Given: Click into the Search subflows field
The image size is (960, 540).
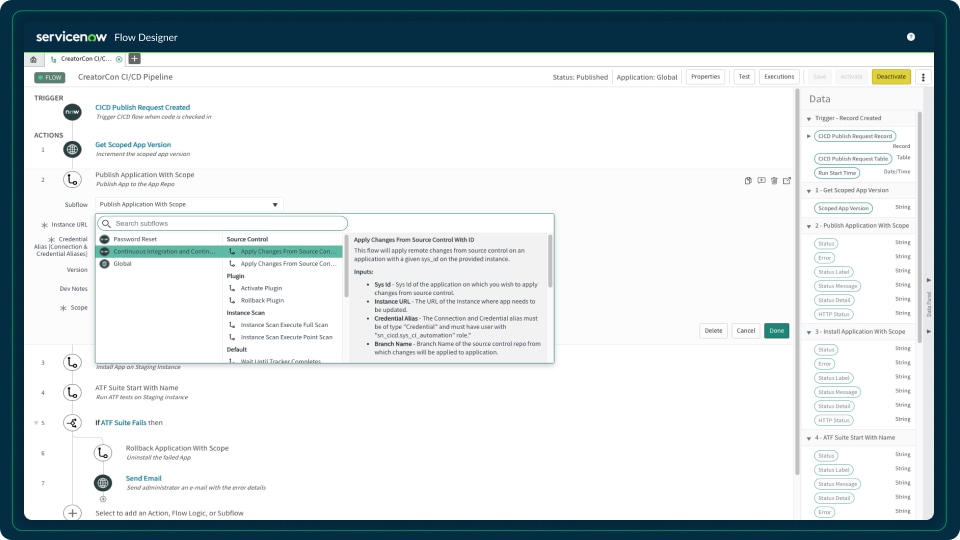Looking at the screenshot, I should (x=222, y=223).
